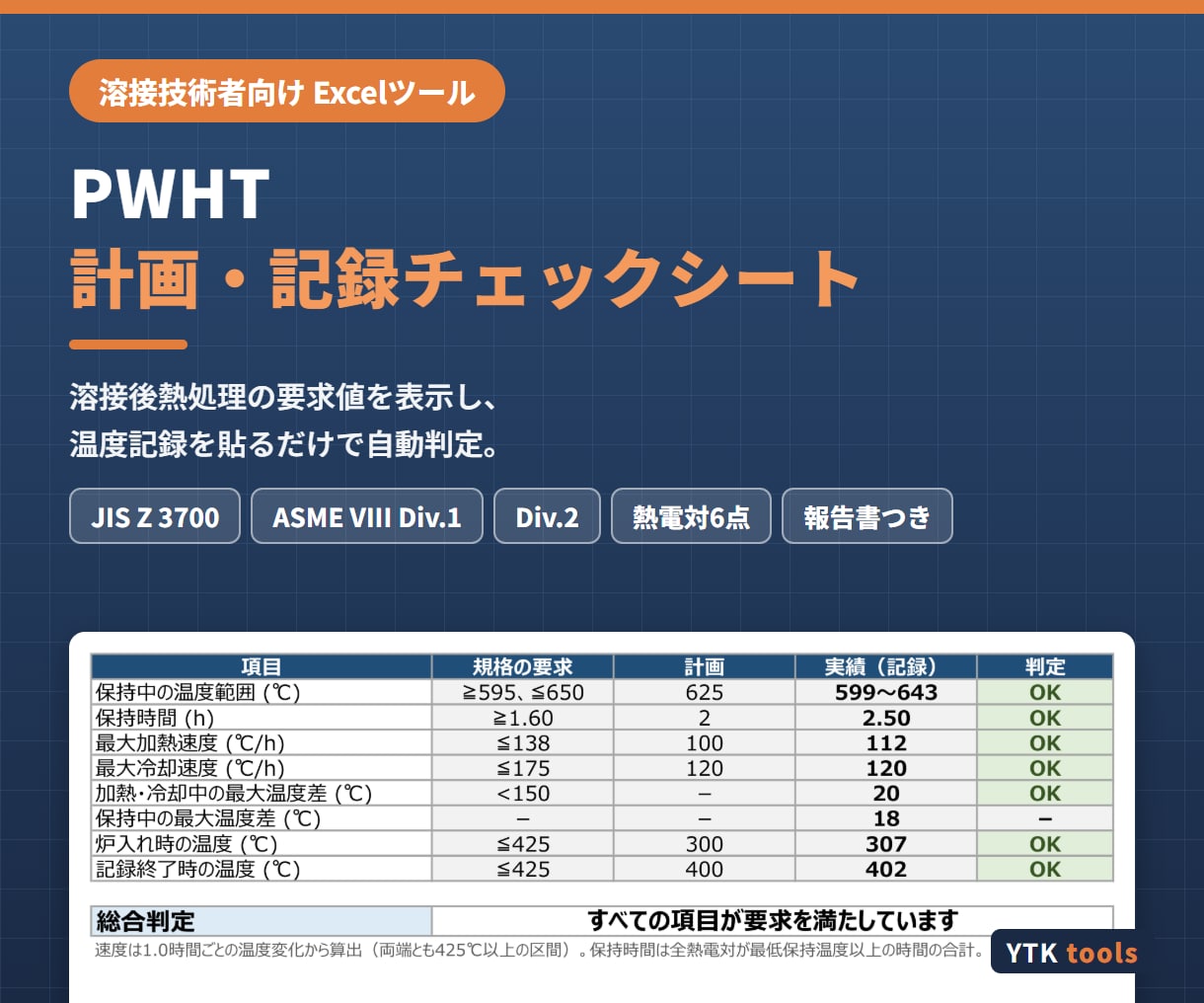Click the recorded value 112
1204x1003 pixels.
pos(886,743)
